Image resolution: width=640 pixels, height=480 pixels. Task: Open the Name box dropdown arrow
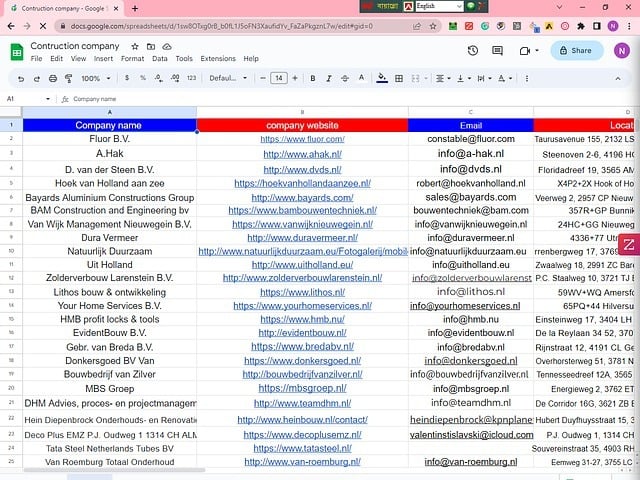pos(48,99)
